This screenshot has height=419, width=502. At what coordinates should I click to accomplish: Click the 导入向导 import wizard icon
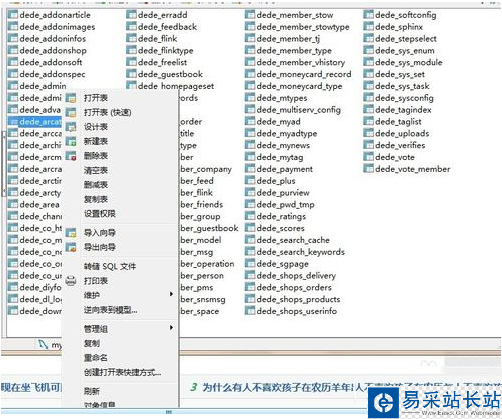point(71,233)
